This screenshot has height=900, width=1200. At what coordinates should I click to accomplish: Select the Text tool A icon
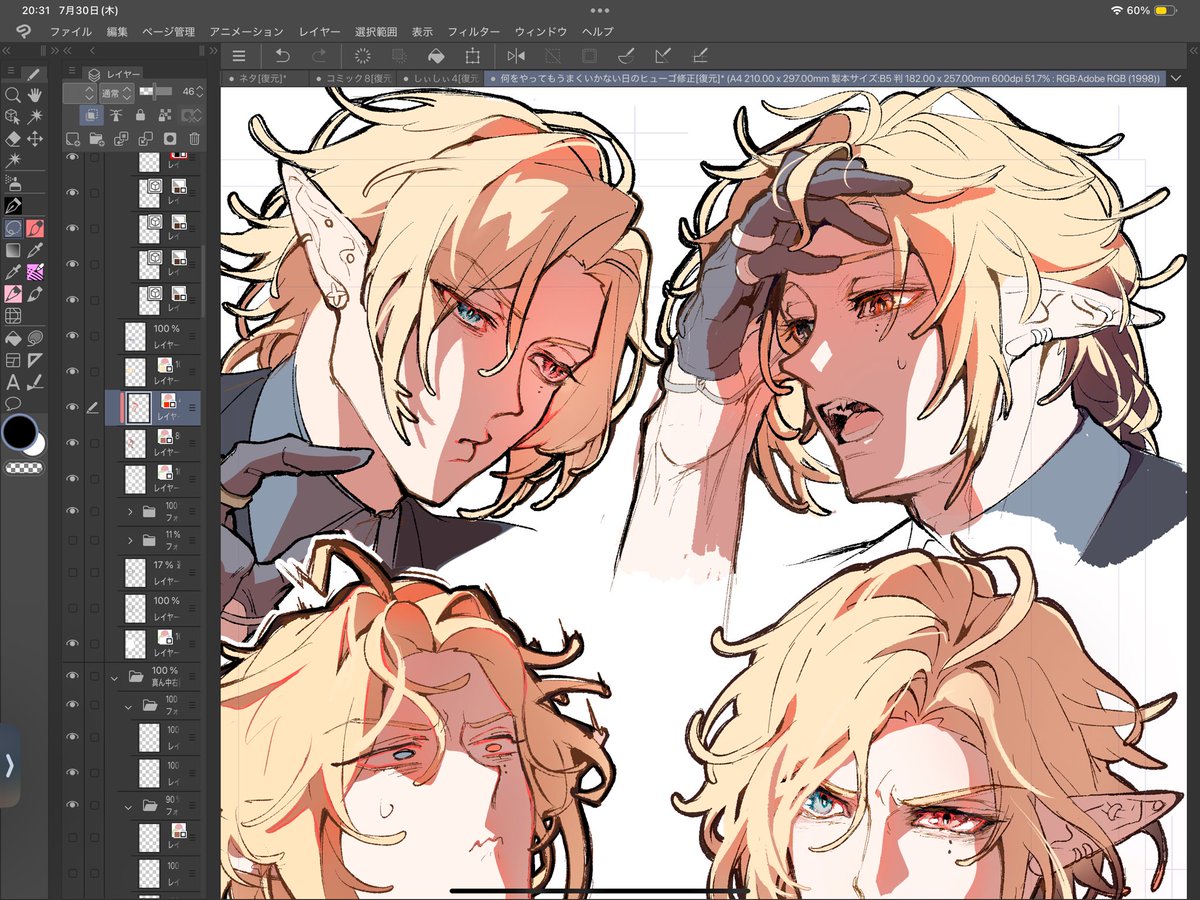13,382
